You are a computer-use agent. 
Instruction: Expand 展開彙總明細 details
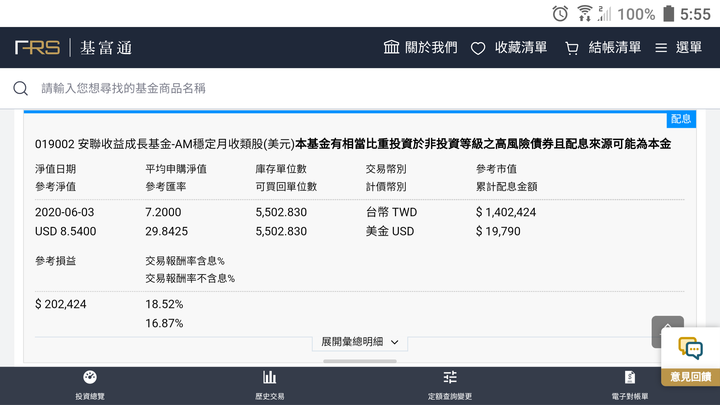click(360, 342)
